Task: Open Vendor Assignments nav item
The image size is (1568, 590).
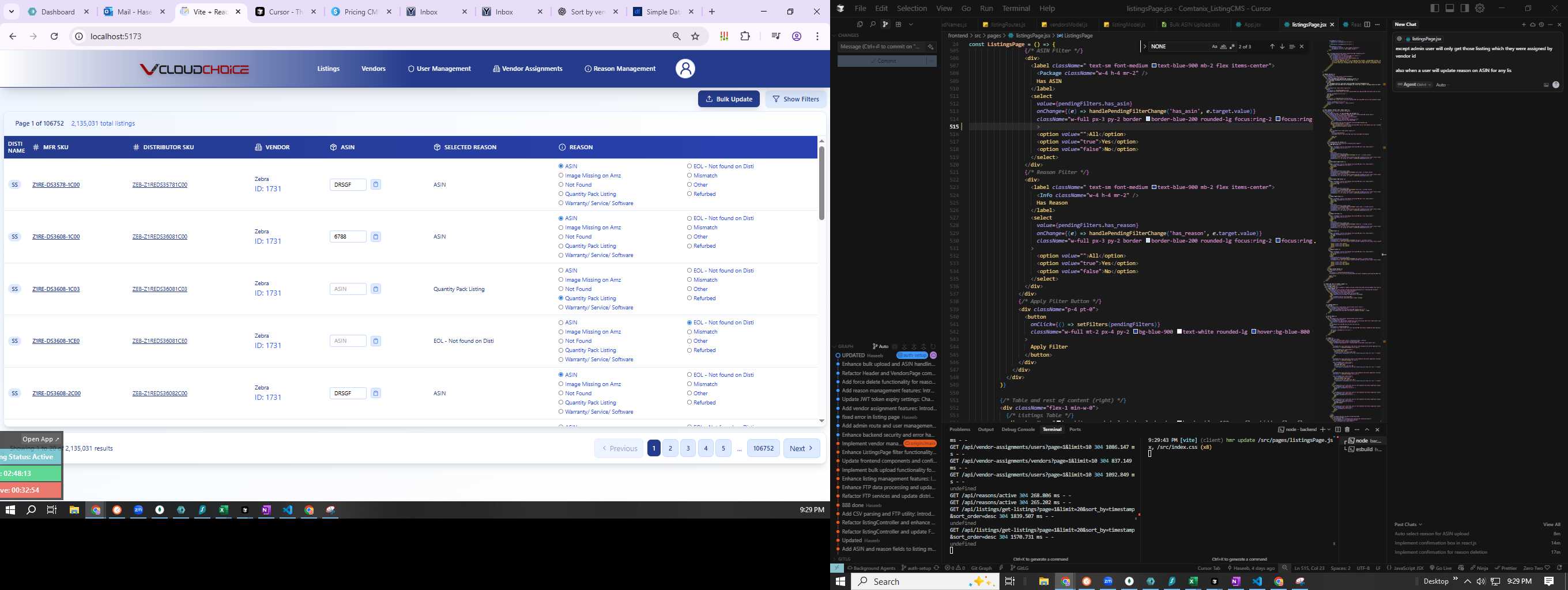Action: click(527, 69)
